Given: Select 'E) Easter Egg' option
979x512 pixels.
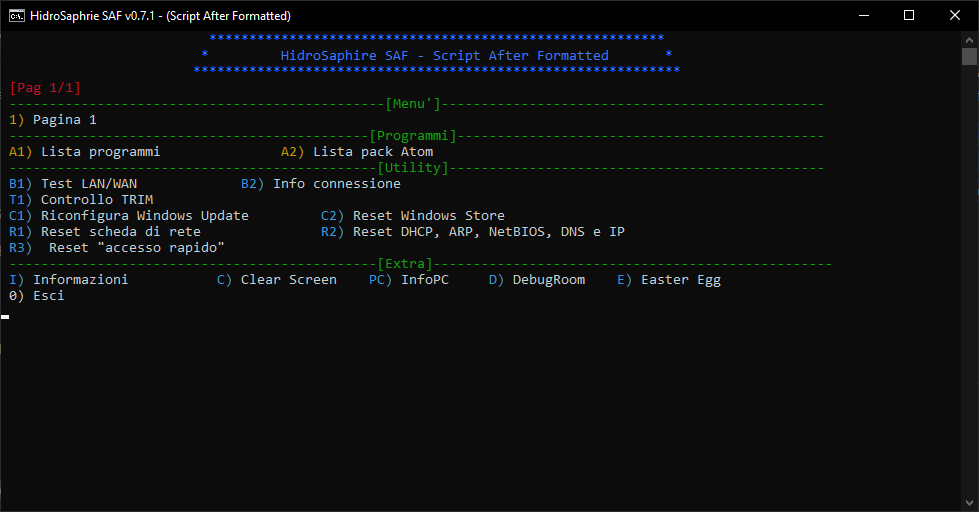Looking at the screenshot, I should pyautogui.click(x=669, y=280).
